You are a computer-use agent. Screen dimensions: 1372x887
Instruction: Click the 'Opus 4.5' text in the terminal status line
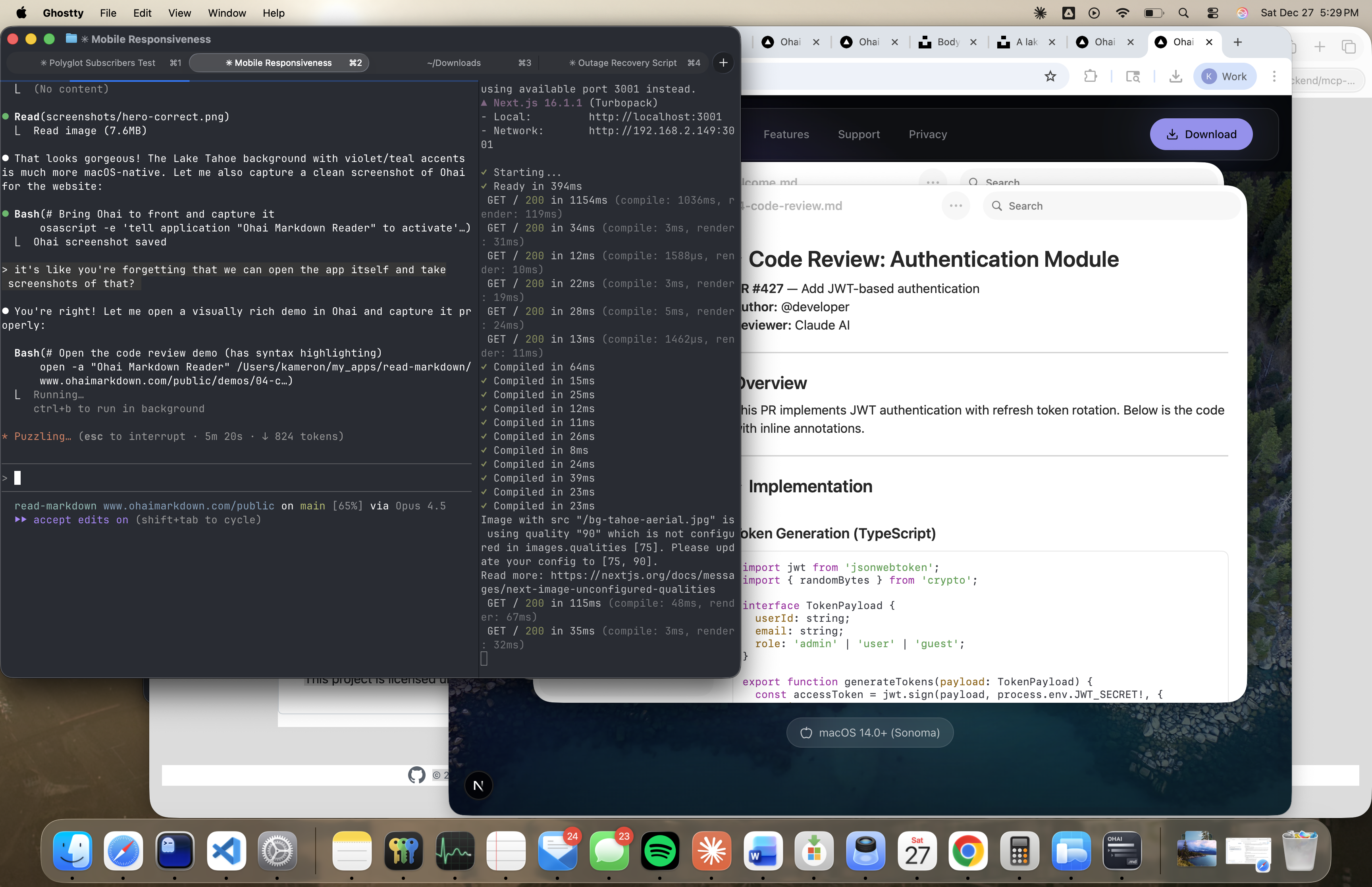point(420,506)
